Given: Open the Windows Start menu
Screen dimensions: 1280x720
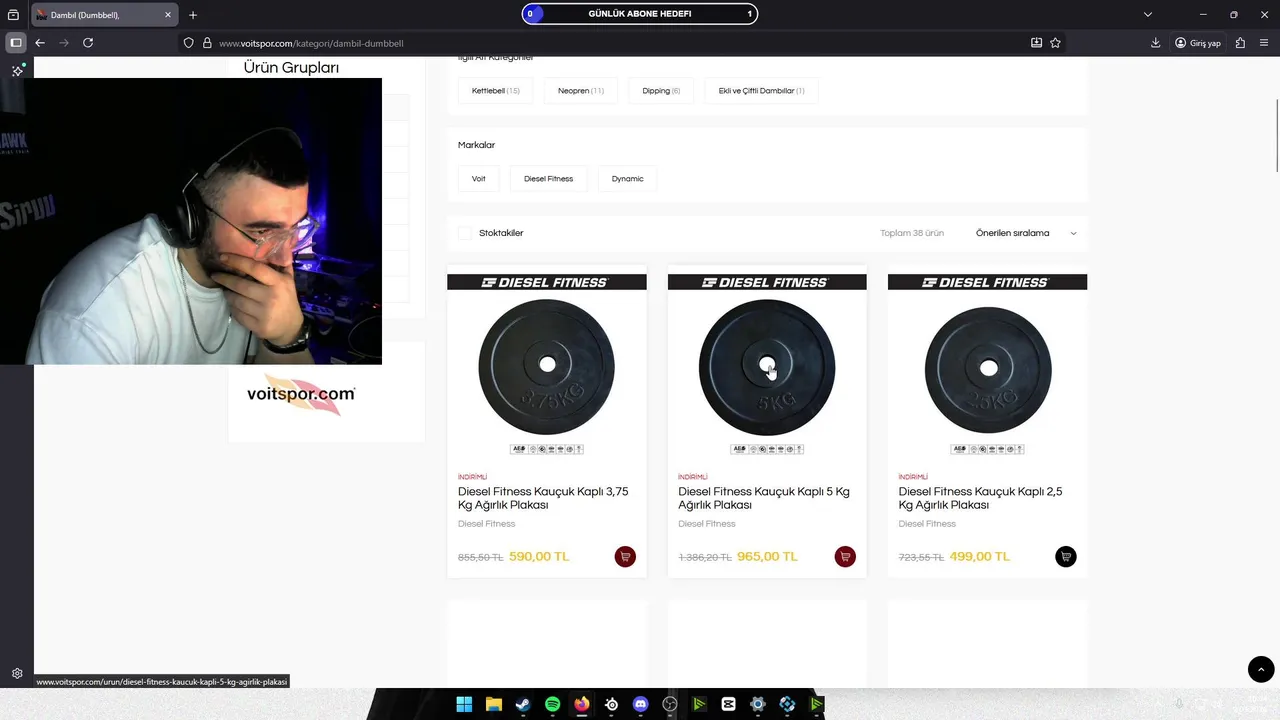Looking at the screenshot, I should (x=464, y=704).
